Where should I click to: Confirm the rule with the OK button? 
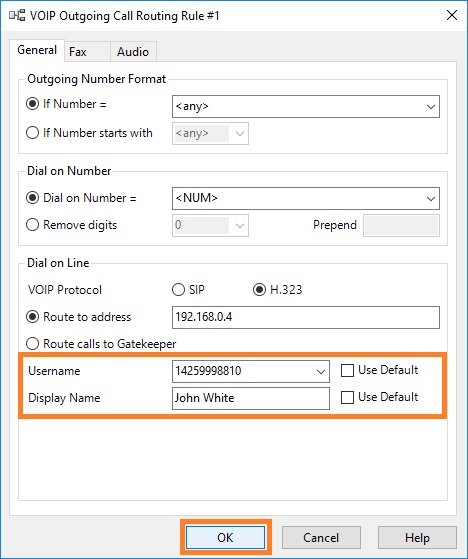tap(225, 537)
